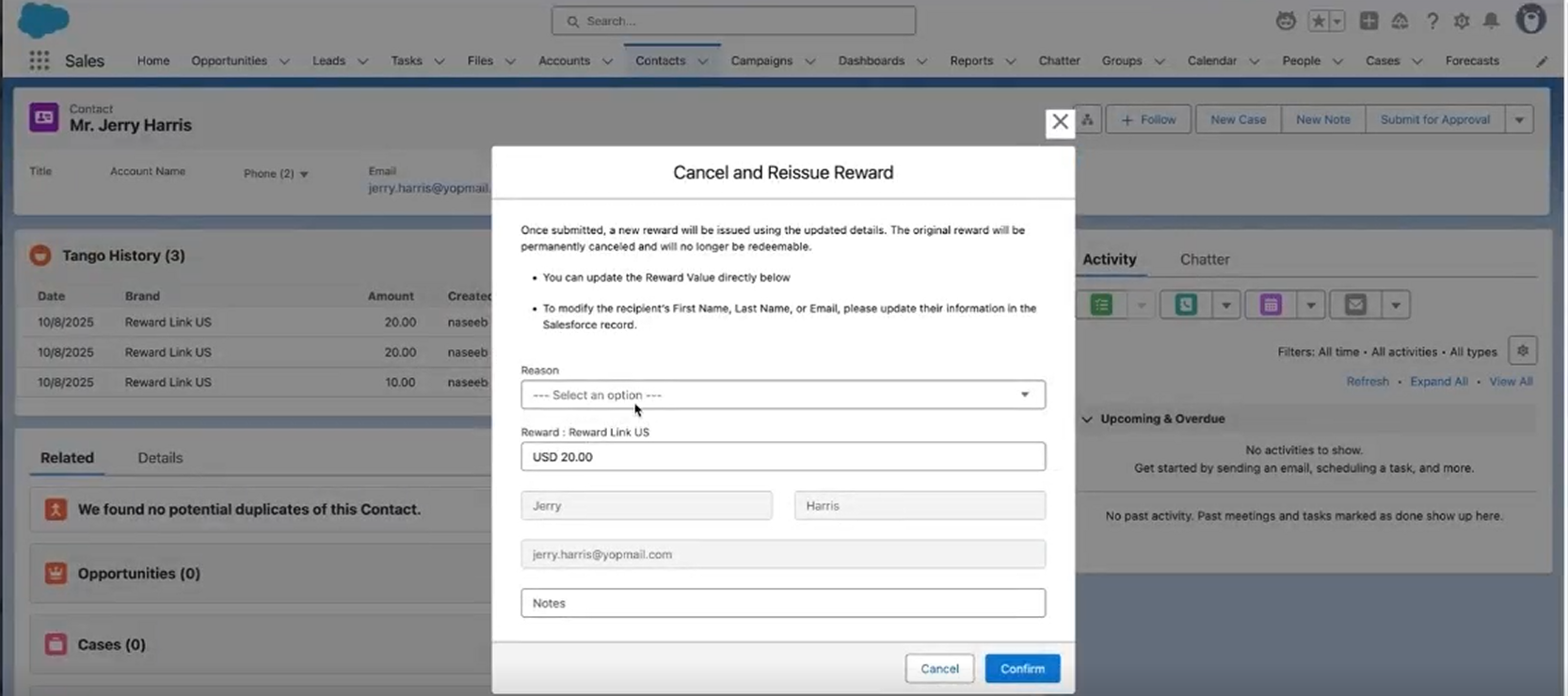Click the potential duplicates icon

point(56,509)
